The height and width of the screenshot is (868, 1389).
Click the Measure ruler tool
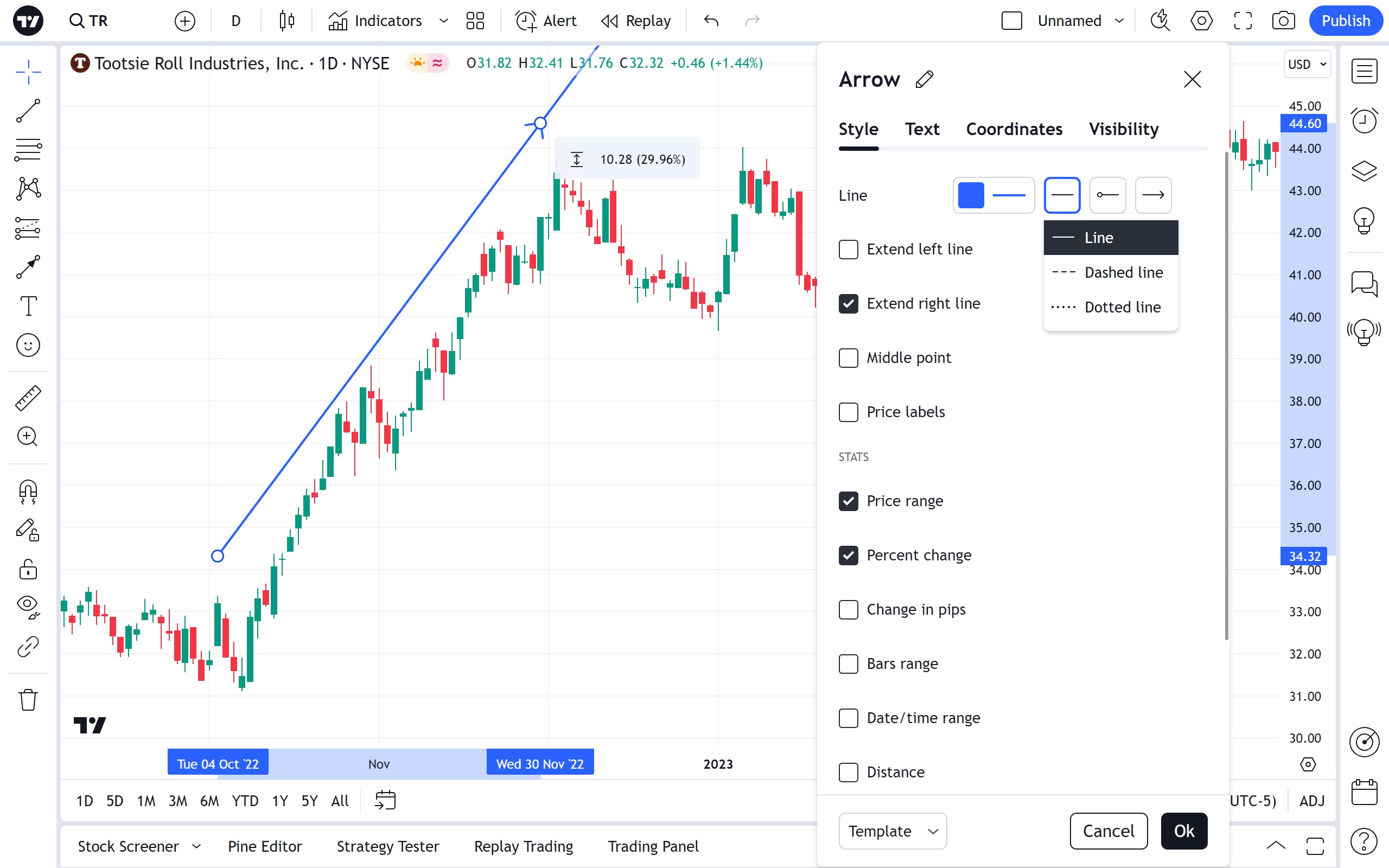click(28, 398)
